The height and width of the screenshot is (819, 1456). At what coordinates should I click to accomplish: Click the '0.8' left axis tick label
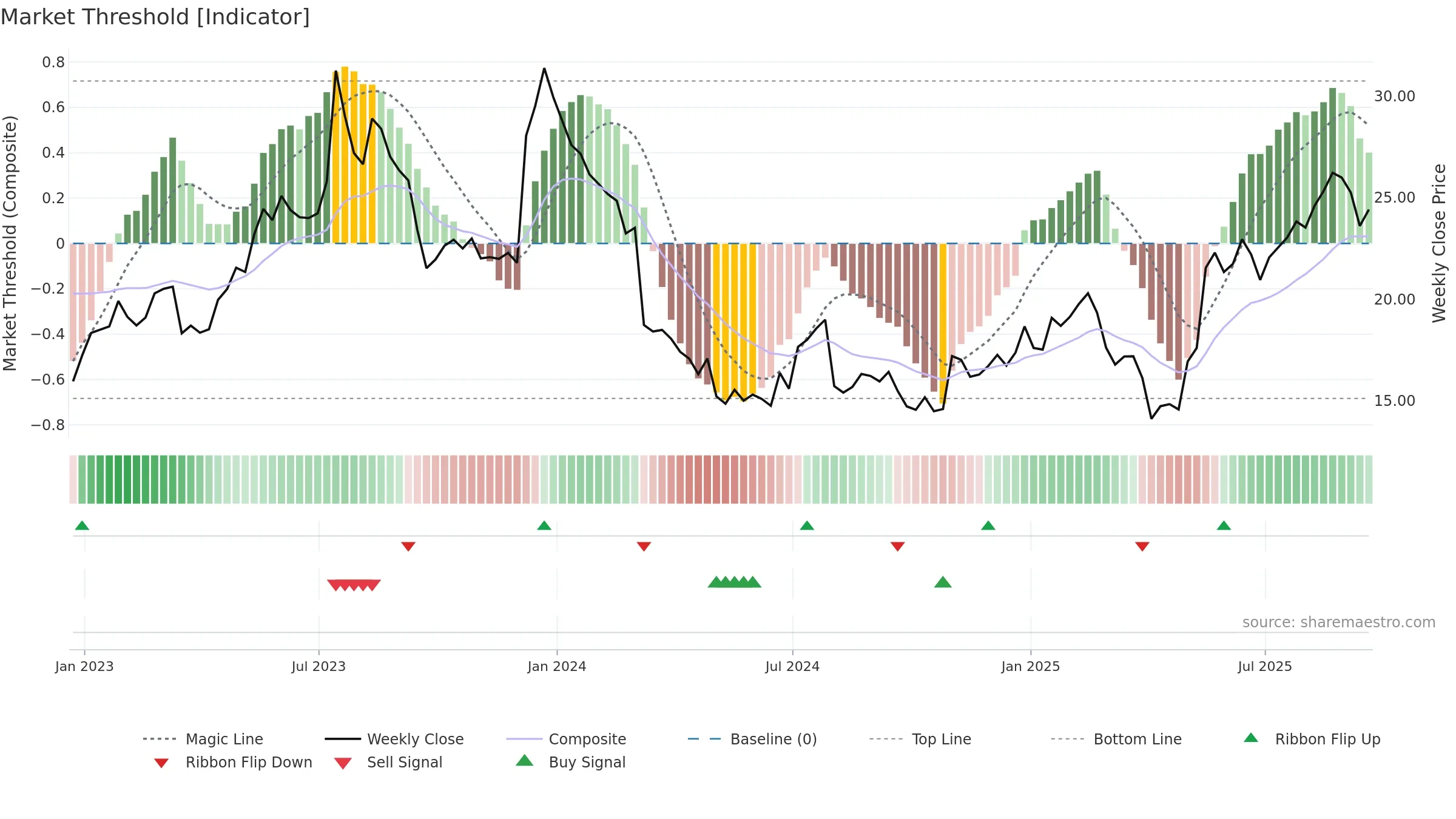53,62
